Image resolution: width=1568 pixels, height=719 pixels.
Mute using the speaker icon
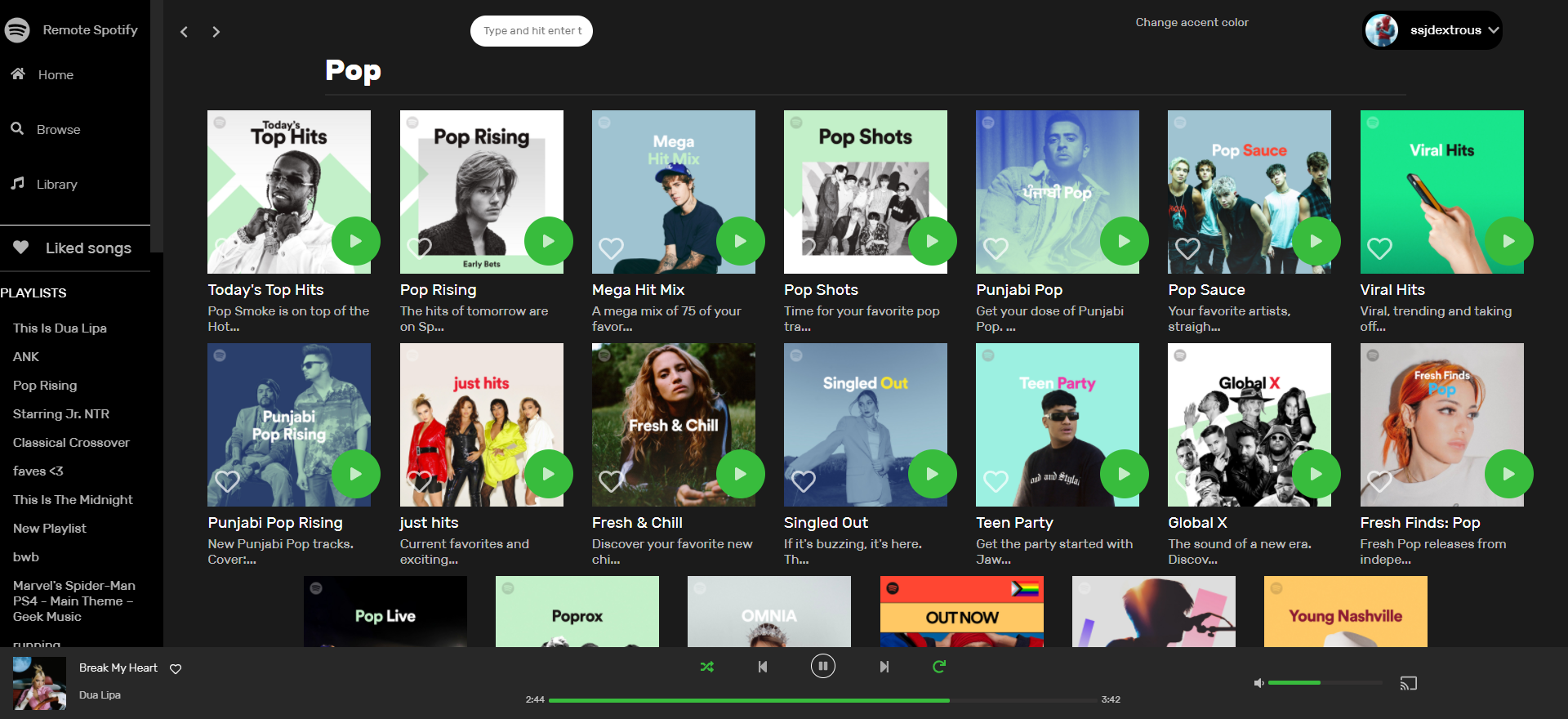1259,683
